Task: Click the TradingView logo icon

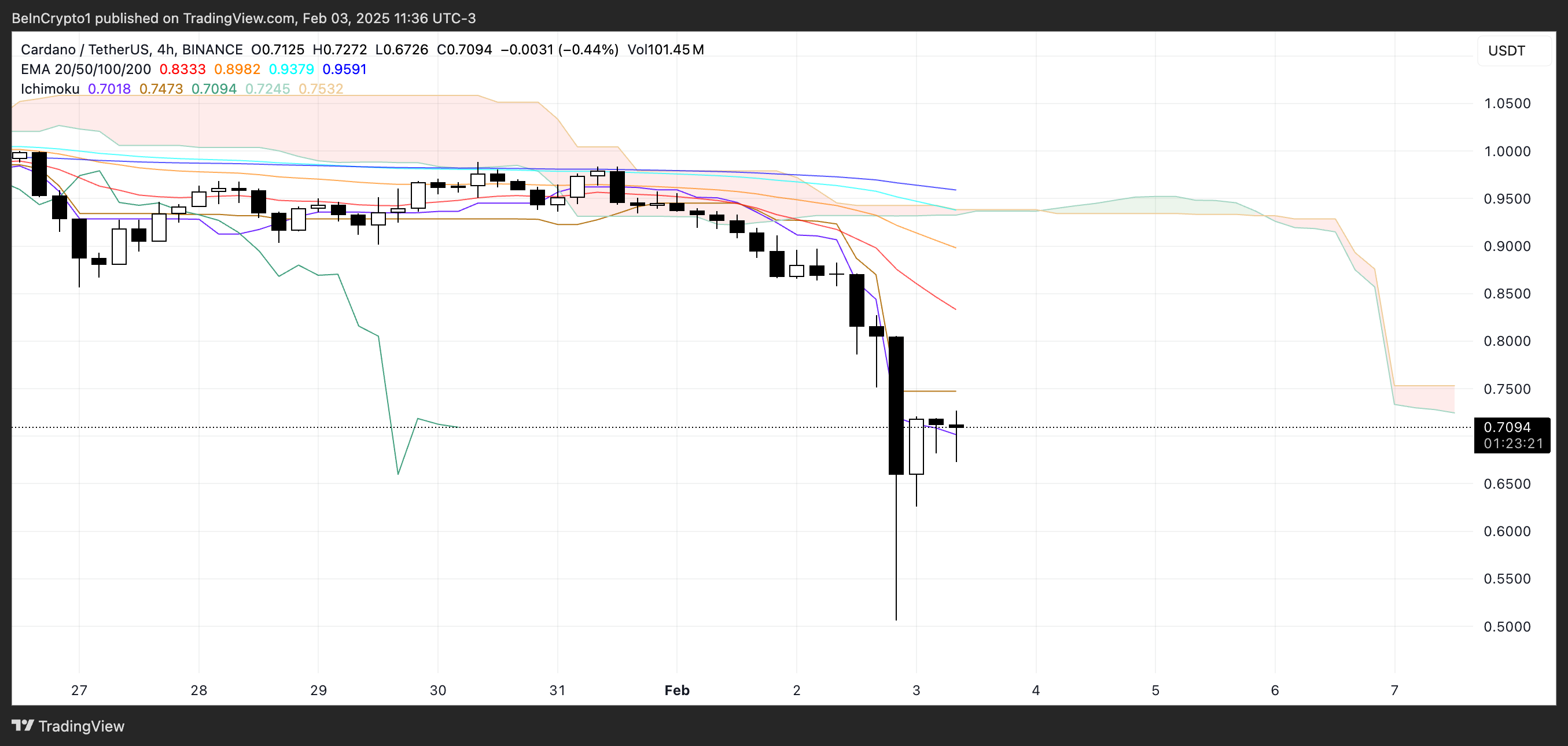Action: (23, 725)
